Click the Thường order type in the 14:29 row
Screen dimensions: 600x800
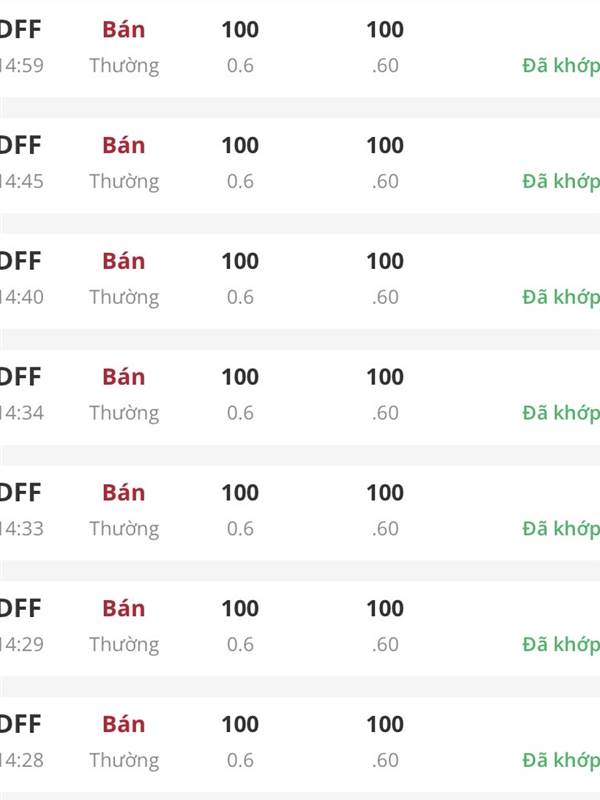tap(124, 645)
